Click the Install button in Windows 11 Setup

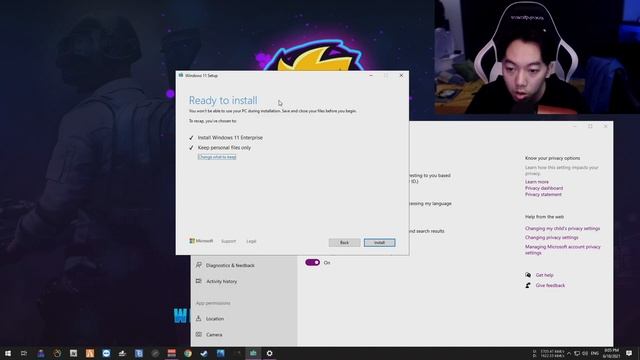coord(380,242)
